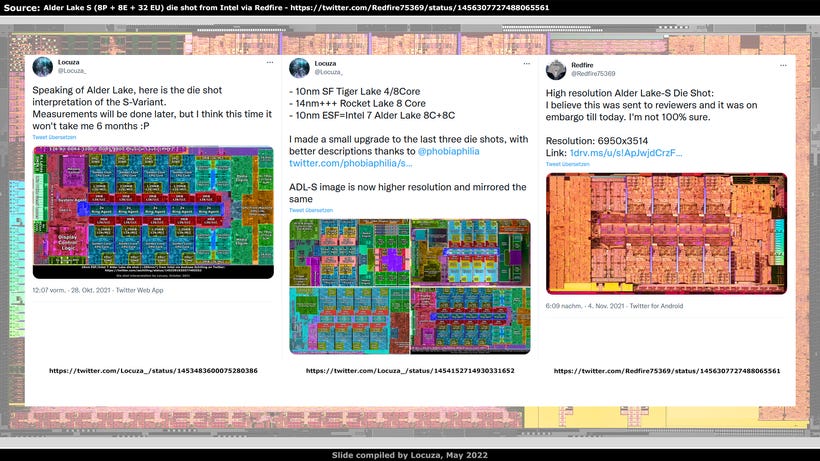Open the Tiger Lake die shot thumbnail (top-left of grid)

(349, 252)
